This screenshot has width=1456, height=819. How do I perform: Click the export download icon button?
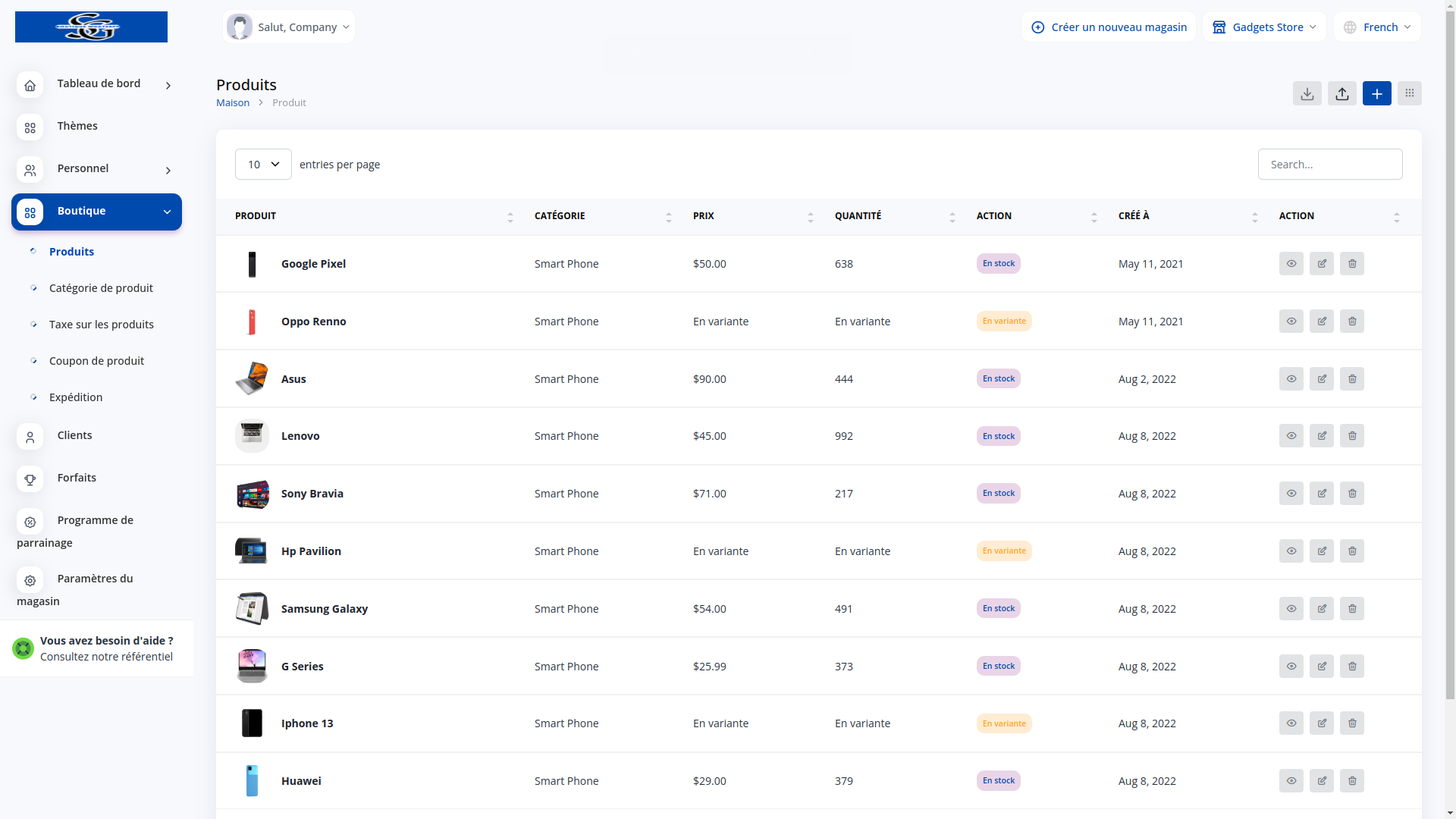point(1307,93)
